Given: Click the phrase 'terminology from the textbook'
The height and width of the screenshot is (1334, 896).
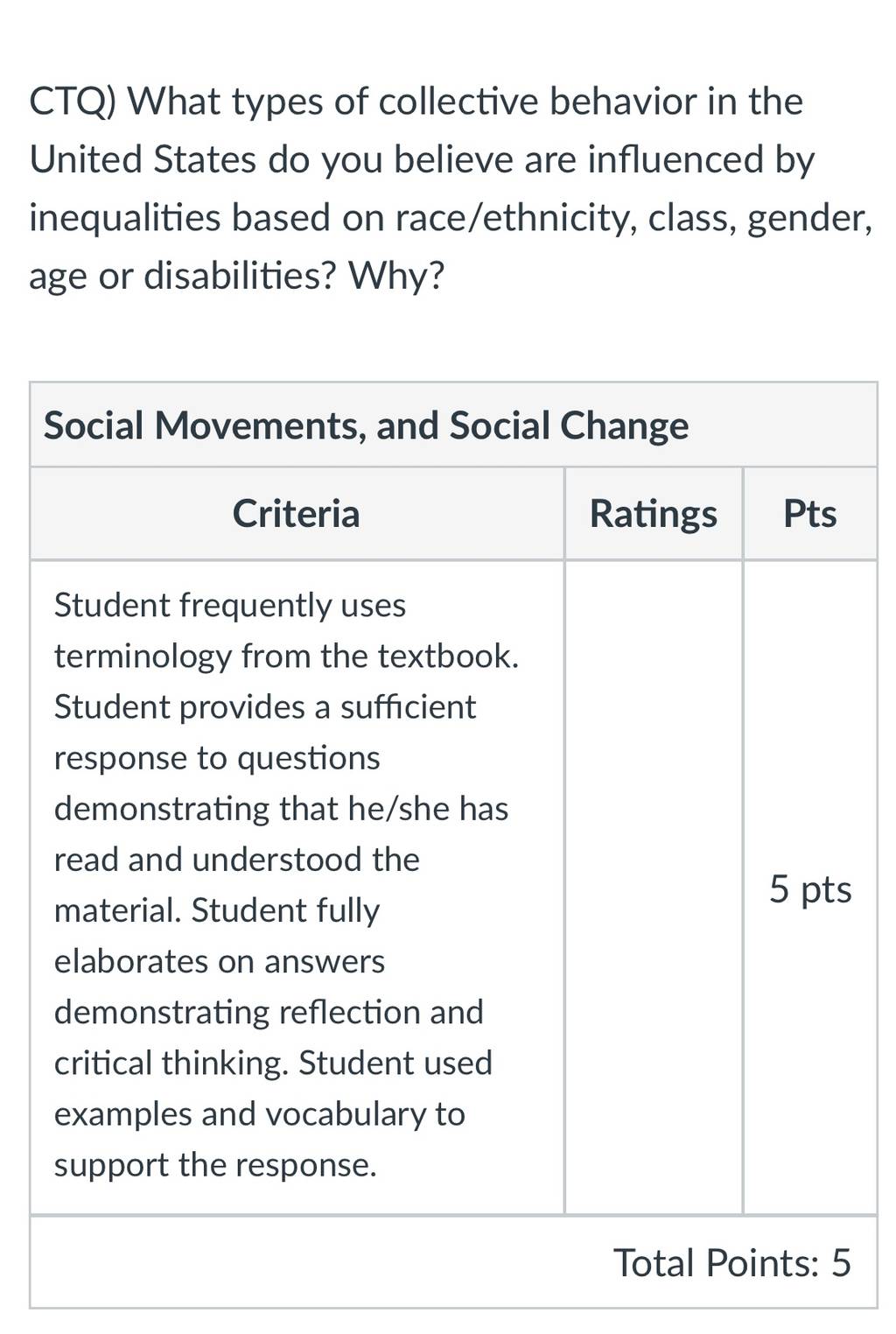Looking at the screenshot, I should pos(286,656).
